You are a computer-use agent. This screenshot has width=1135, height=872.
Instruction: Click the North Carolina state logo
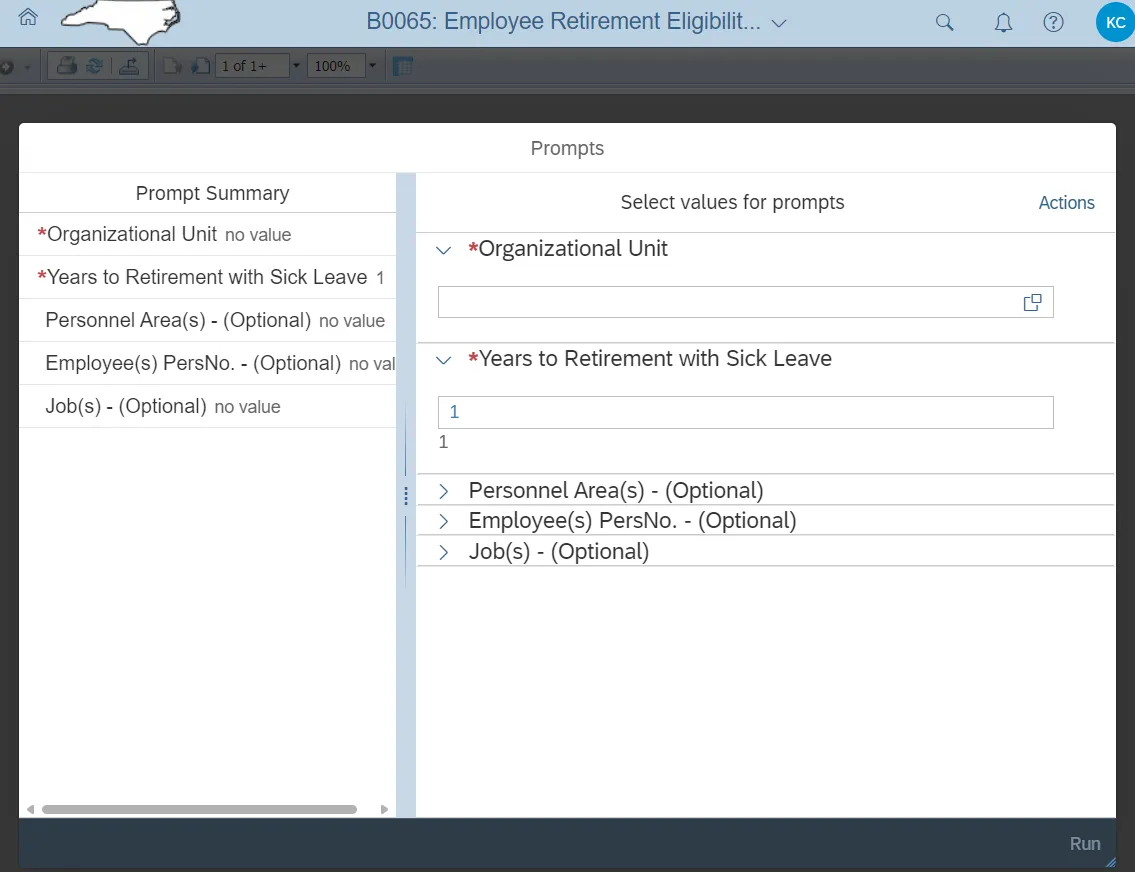pos(121,21)
